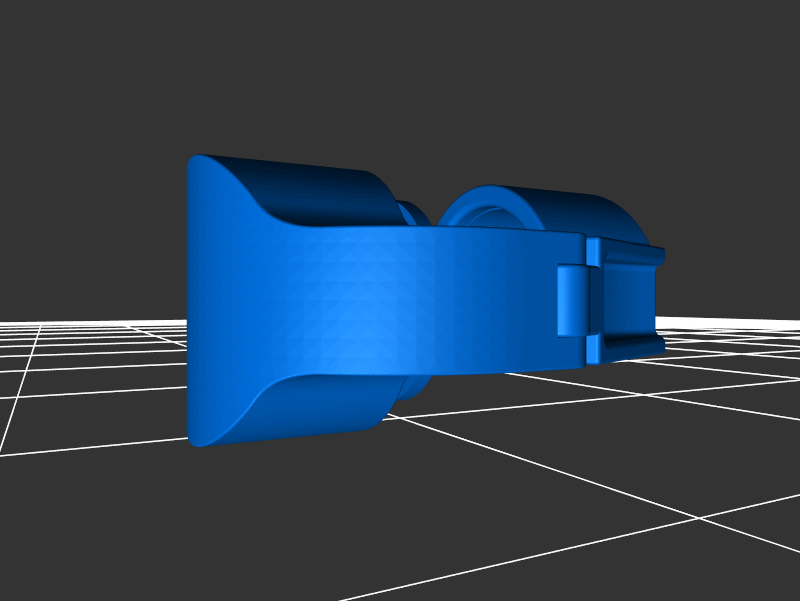Click the bottom-left corner of the flared end
This screenshot has width=800, height=601.
click(x=197, y=438)
